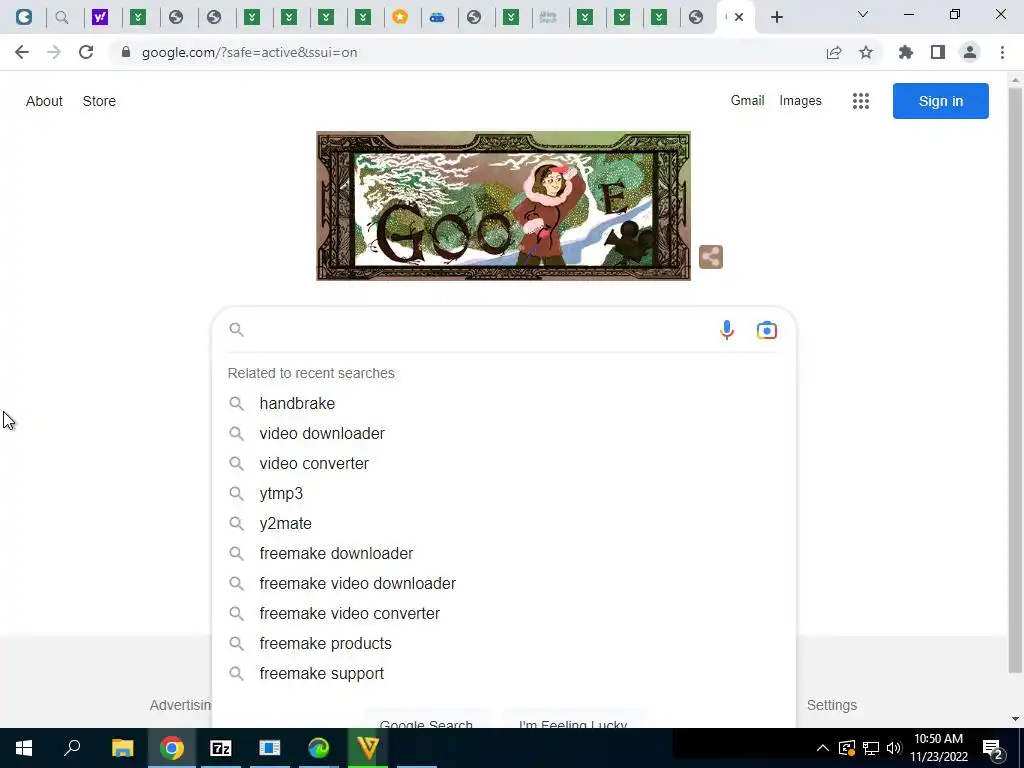Open Microsoft Edge from the taskbar
The image size is (1024, 768).
coord(319,748)
